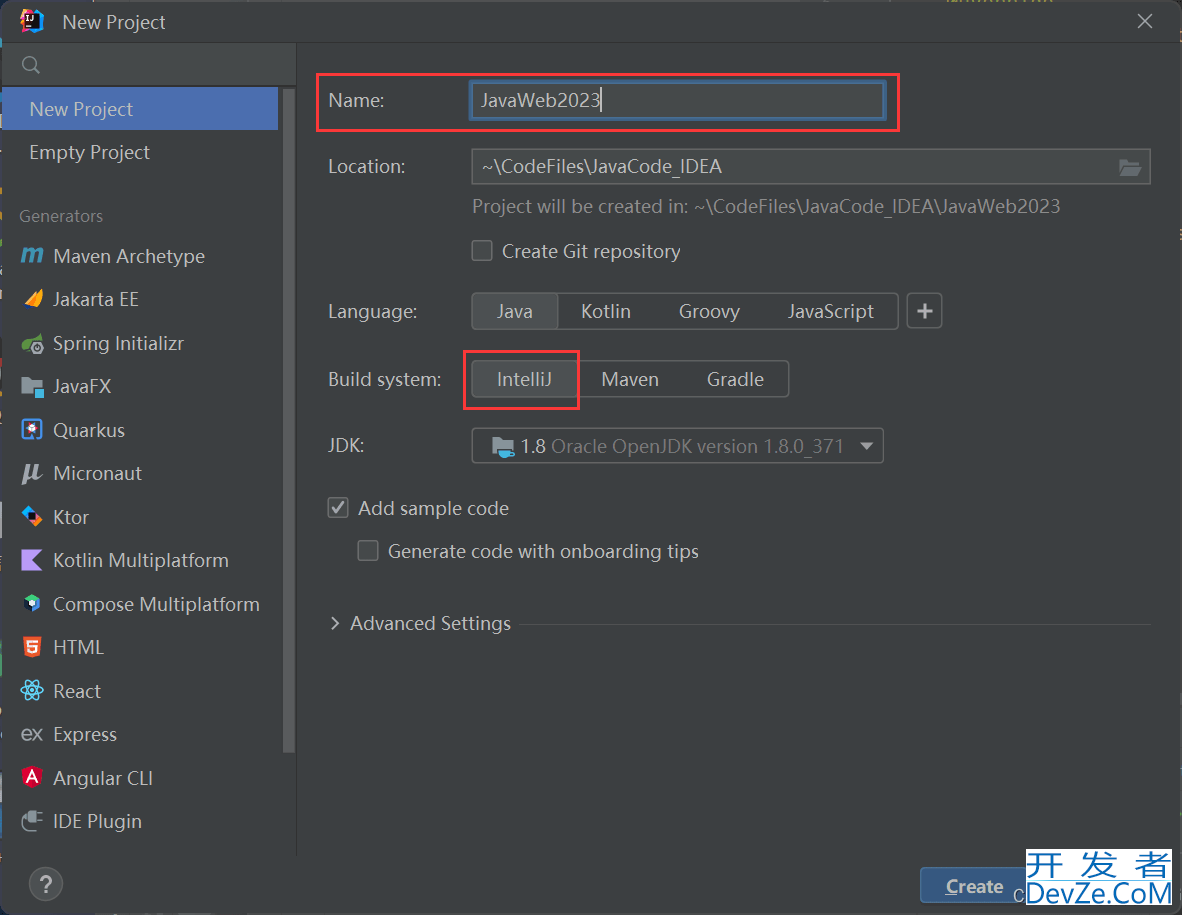Click the search magnifier icon
1182x915 pixels.
pos(31,65)
